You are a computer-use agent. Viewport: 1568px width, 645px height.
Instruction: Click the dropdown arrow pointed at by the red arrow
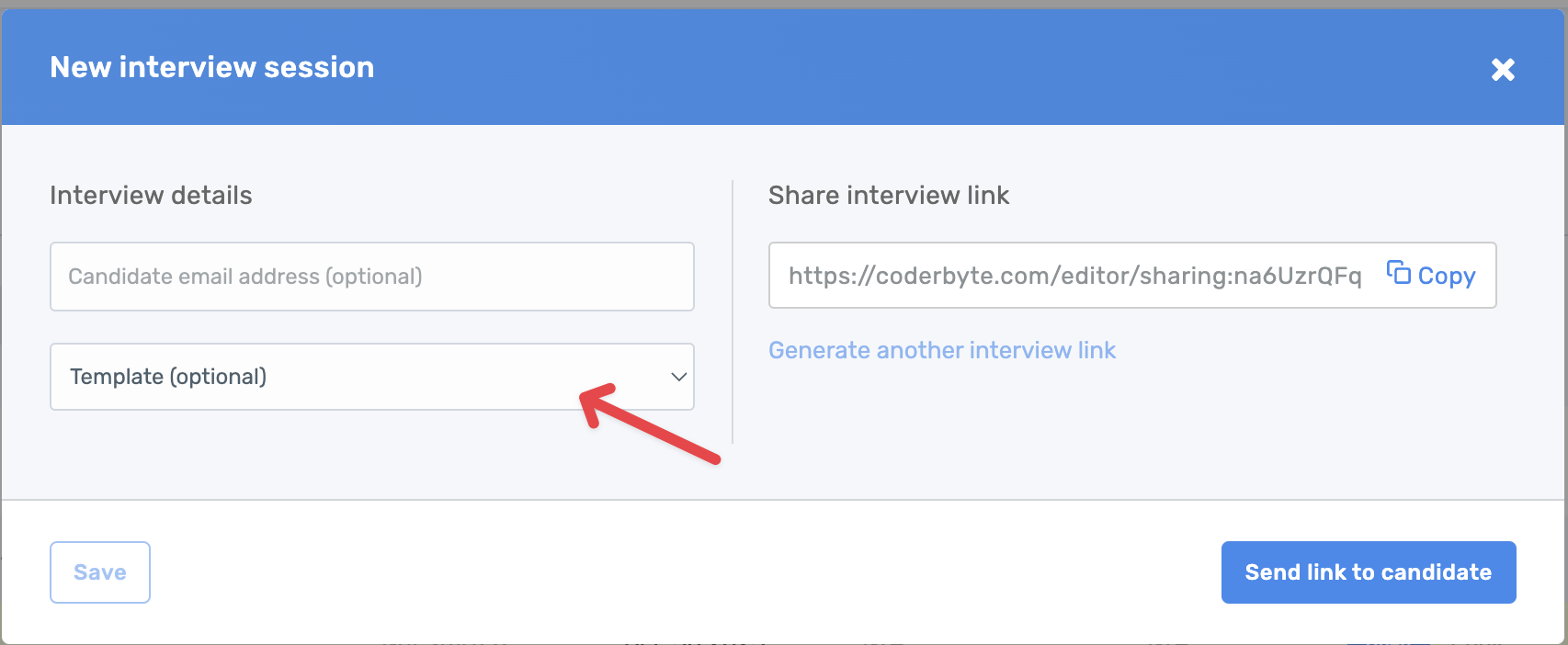point(678,377)
